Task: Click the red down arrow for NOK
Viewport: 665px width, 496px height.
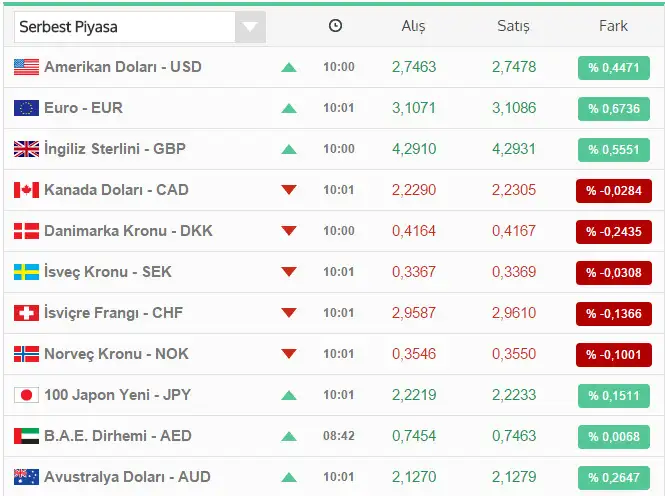Action: [289, 354]
